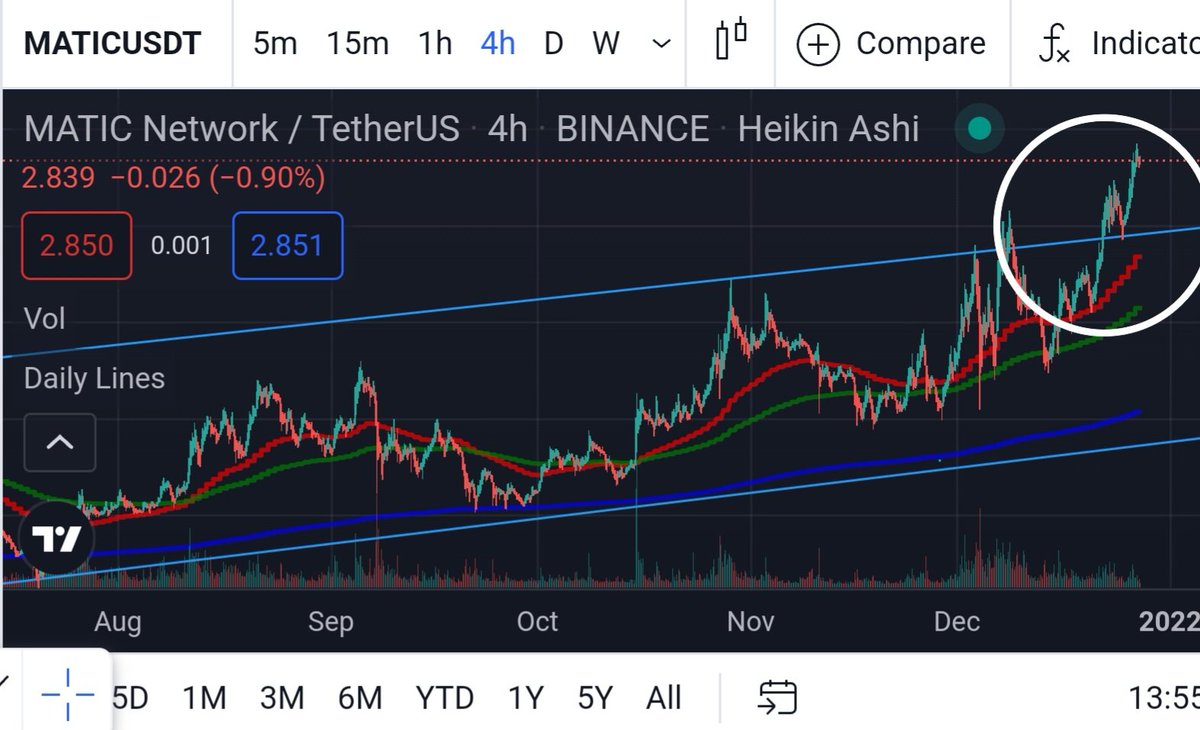The height and width of the screenshot is (730, 1200).
Task: Click the 0.001 spread value
Action: [181, 245]
